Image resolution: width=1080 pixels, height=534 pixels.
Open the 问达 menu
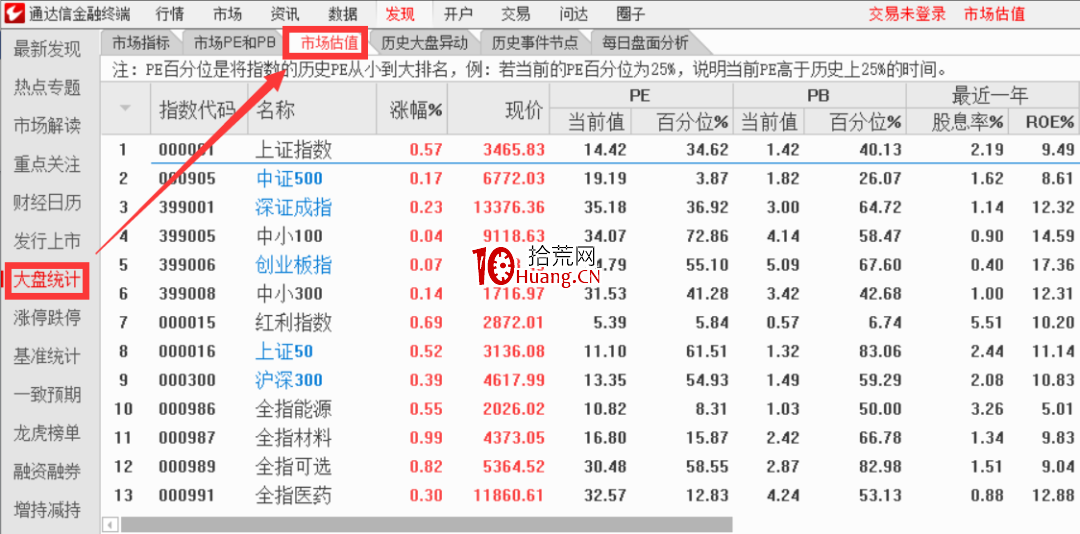pyautogui.click(x=573, y=13)
